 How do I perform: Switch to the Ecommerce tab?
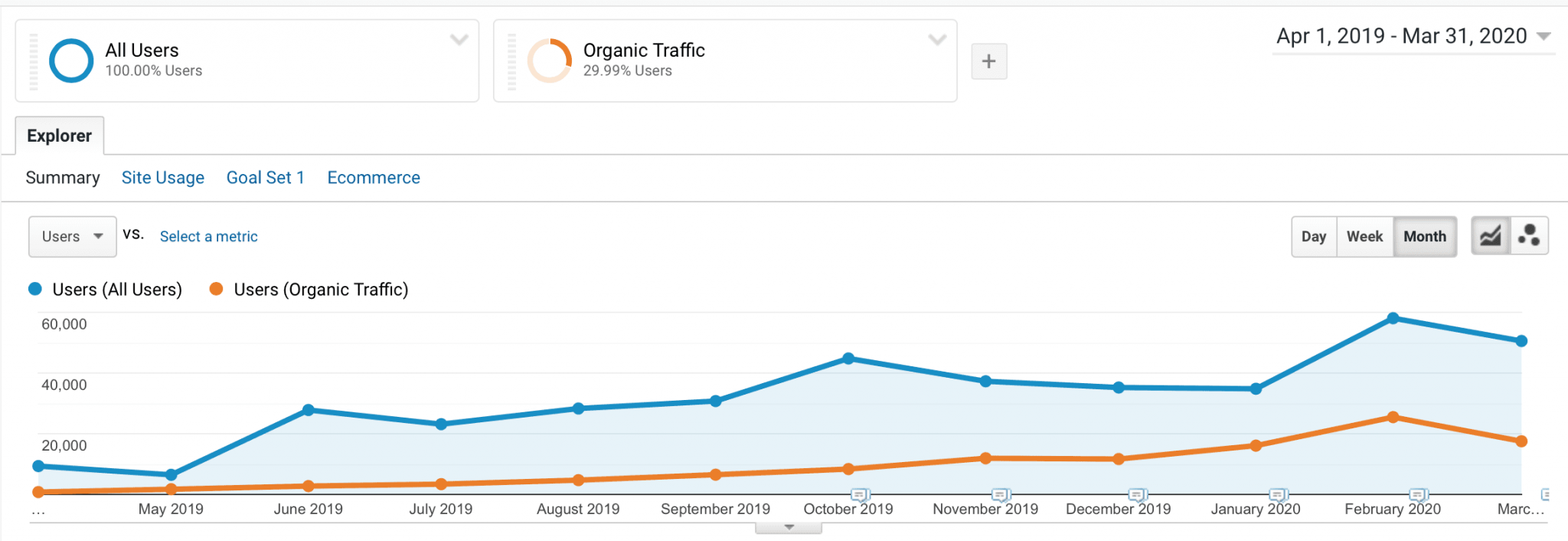click(374, 178)
